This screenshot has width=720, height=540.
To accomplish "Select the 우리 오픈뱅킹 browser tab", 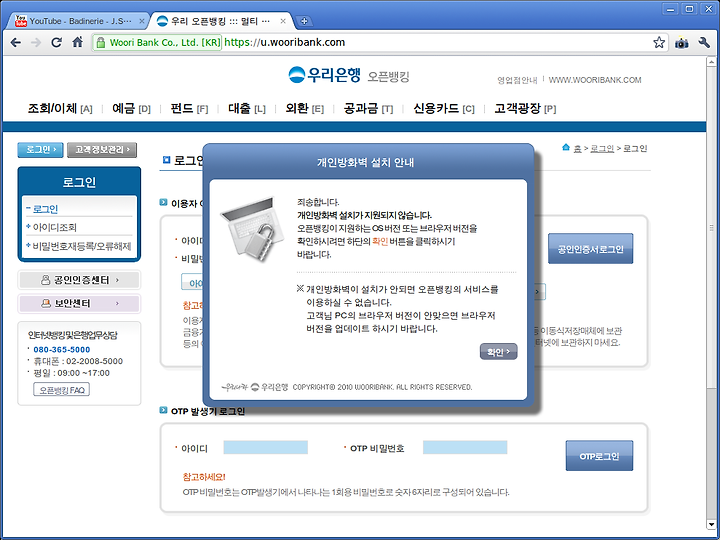I will (220, 21).
